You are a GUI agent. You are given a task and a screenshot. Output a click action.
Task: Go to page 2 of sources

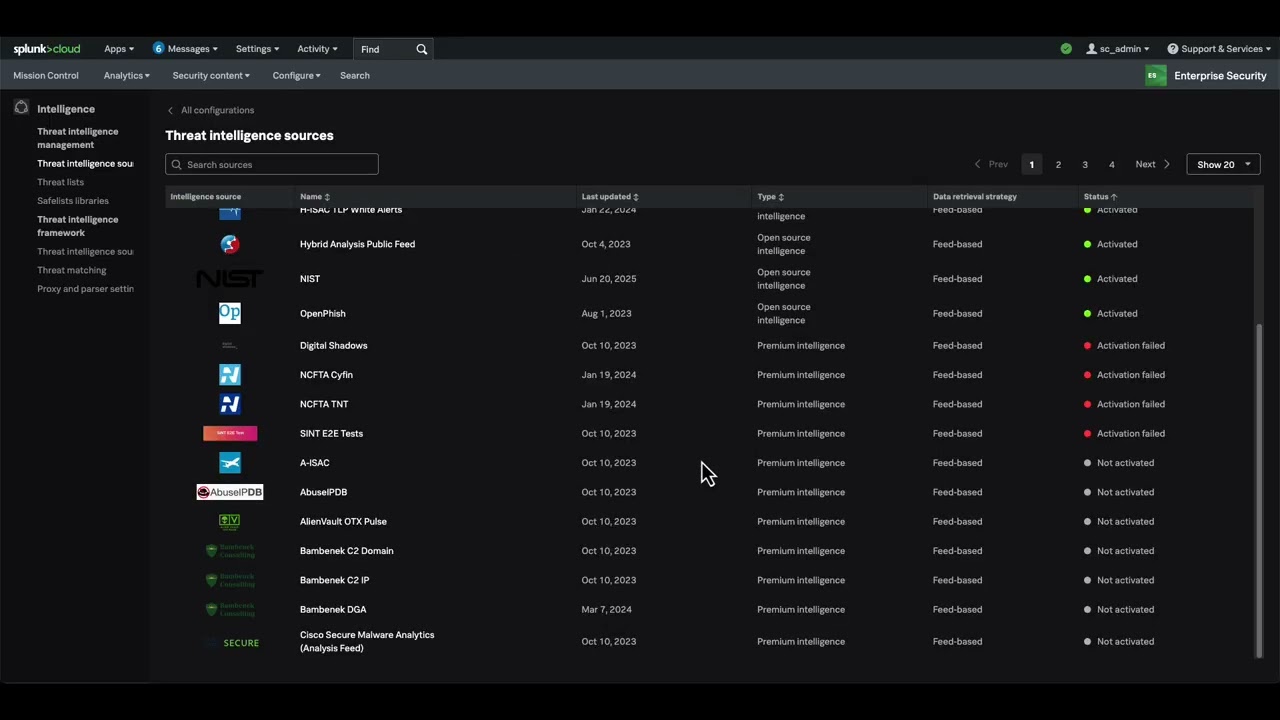[x=1058, y=164]
